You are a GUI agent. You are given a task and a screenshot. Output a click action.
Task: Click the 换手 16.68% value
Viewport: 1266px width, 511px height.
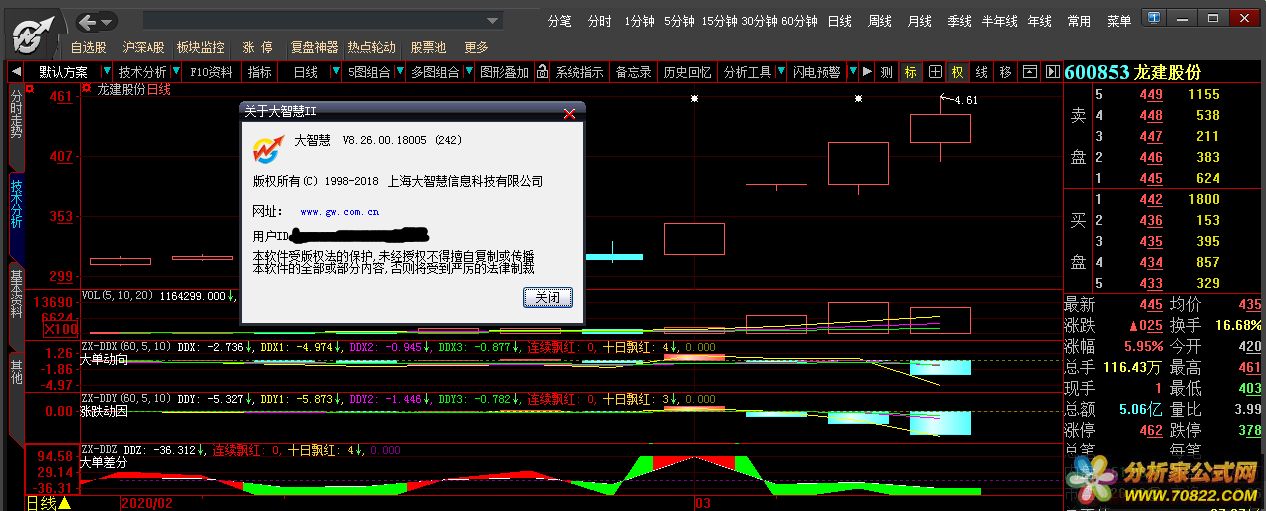pos(1238,325)
